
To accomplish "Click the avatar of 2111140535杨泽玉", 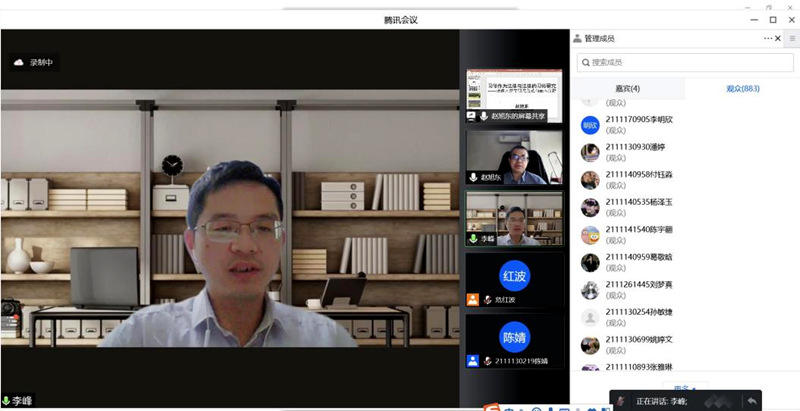I will (x=590, y=208).
